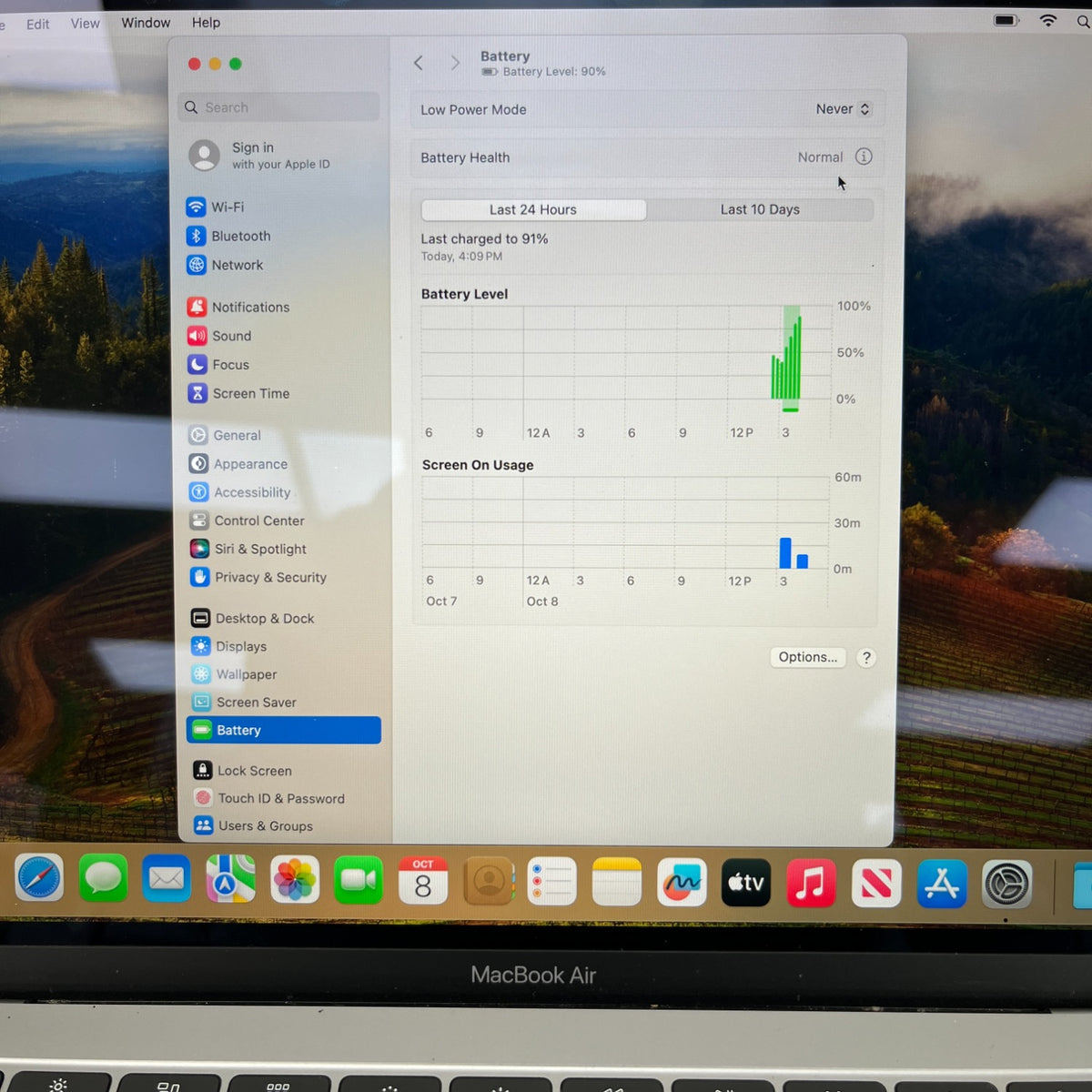The width and height of the screenshot is (1092, 1092).
Task: Open the Low Power Mode dropdown
Action: pyautogui.click(x=844, y=109)
